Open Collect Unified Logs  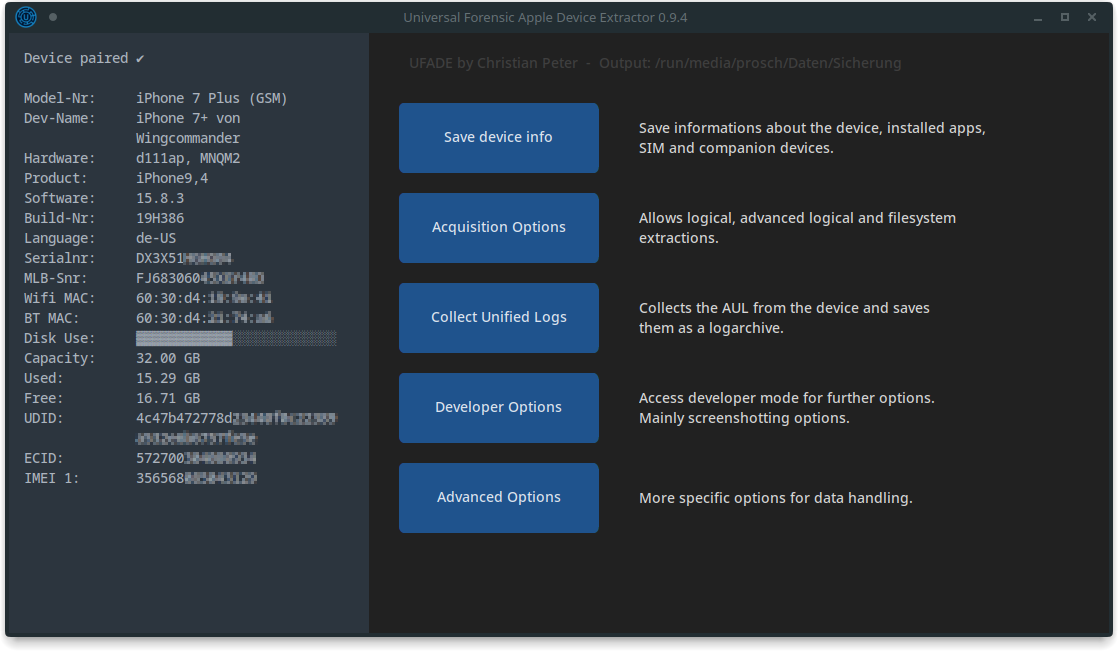(498, 317)
